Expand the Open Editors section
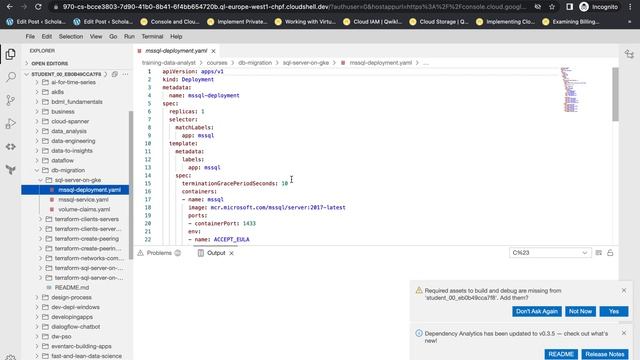The height and width of the screenshot is (360, 640). click(x=49, y=63)
